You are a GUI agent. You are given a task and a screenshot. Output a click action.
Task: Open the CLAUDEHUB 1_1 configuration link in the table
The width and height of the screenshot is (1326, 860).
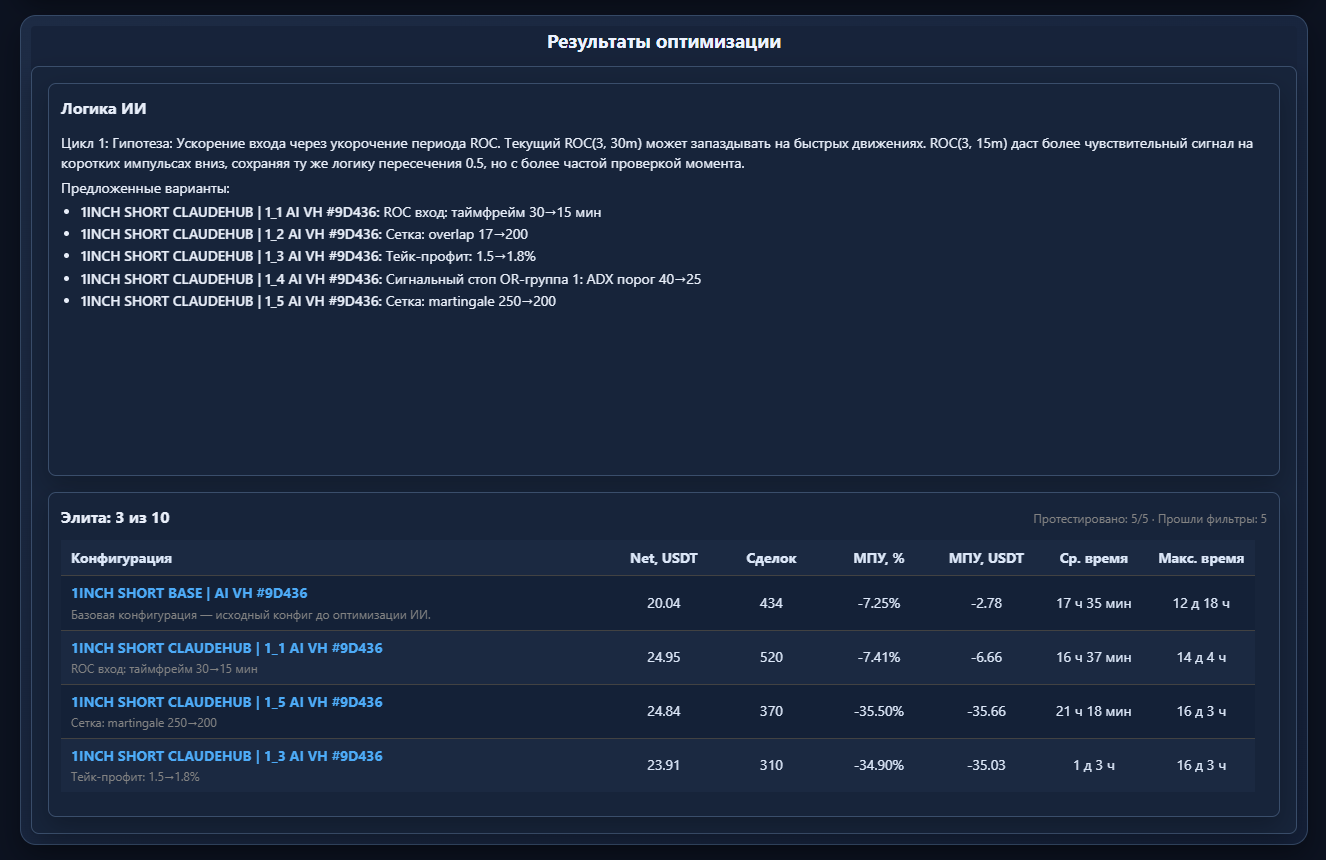(227, 648)
